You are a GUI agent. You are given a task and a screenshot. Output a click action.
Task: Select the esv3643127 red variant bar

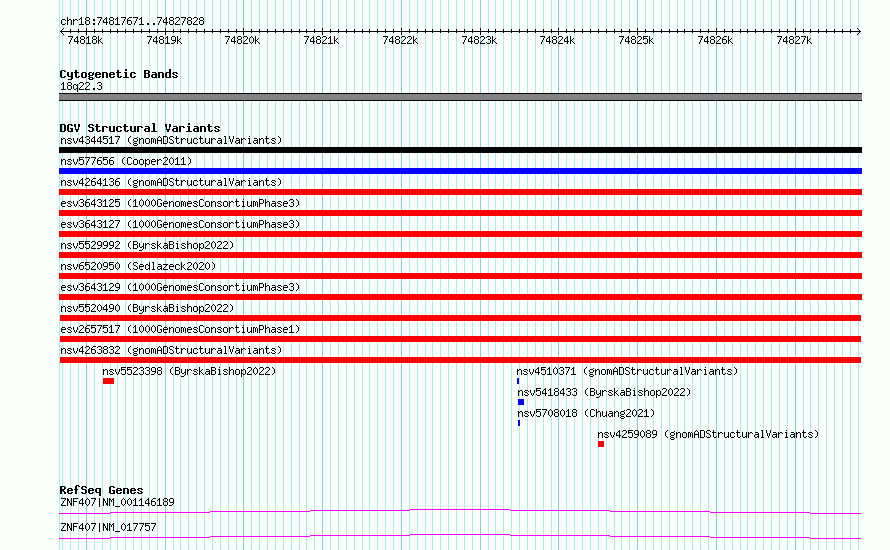pos(460,234)
